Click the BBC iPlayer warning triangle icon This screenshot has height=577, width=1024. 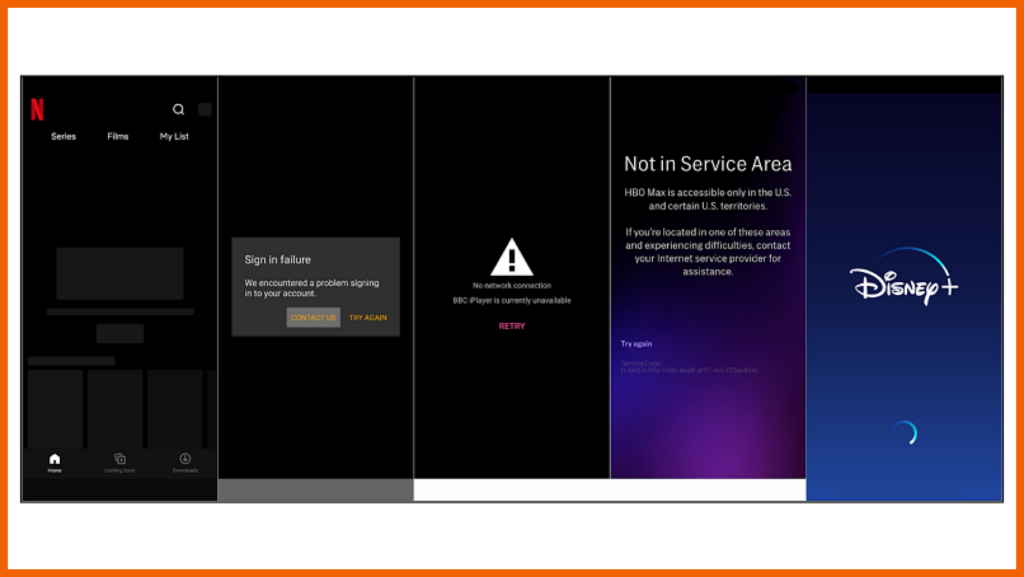(x=512, y=257)
